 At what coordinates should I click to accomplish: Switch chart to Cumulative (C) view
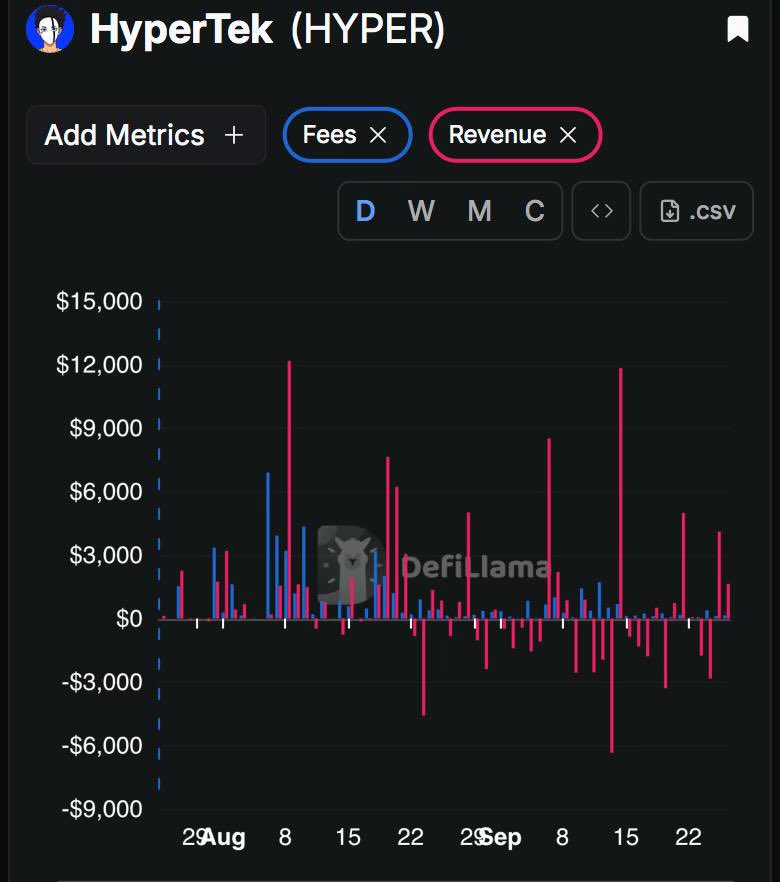point(534,212)
